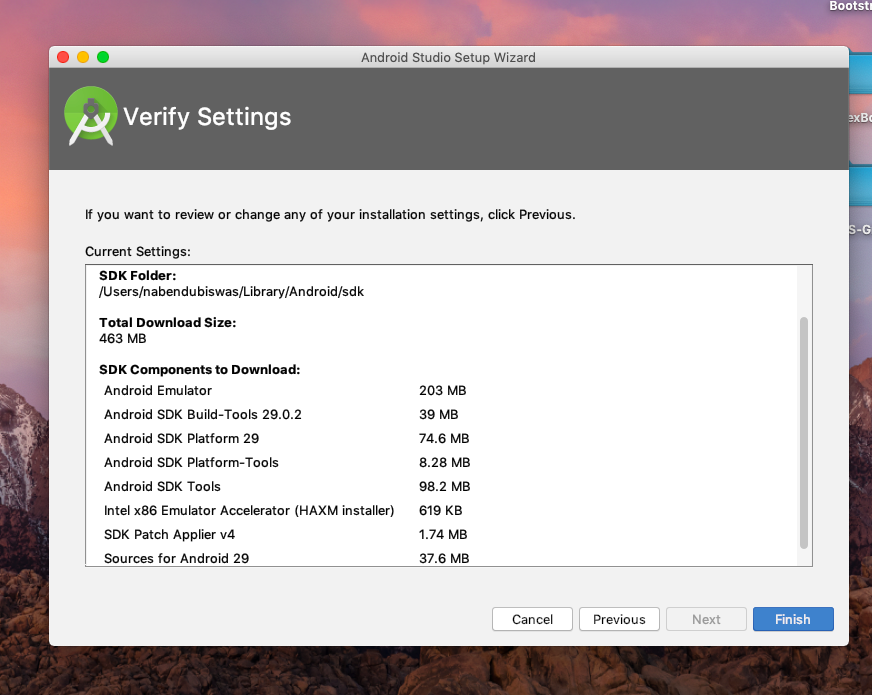The height and width of the screenshot is (695, 872).
Task: Click the disabled Next button
Action: (x=706, y=619)
